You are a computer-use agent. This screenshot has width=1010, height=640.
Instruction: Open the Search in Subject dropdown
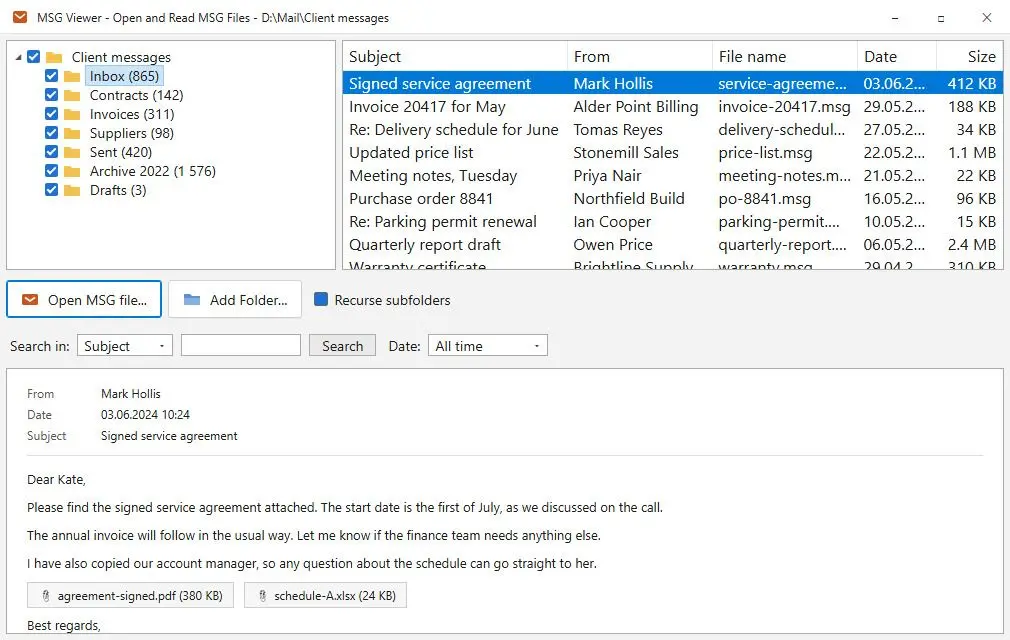(124, 346)
